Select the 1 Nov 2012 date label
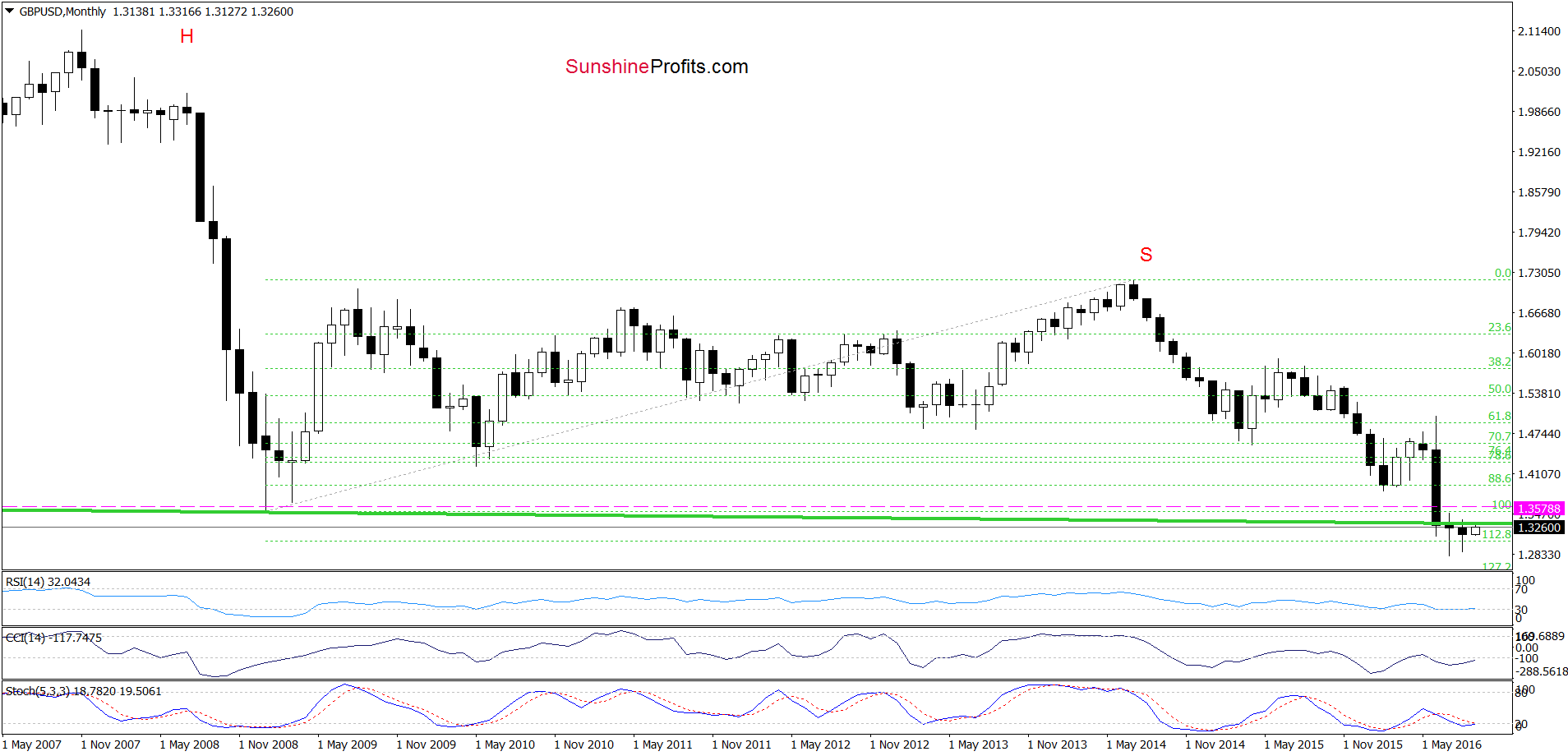This screenshot has width=1568, height=756. point(900,744)
